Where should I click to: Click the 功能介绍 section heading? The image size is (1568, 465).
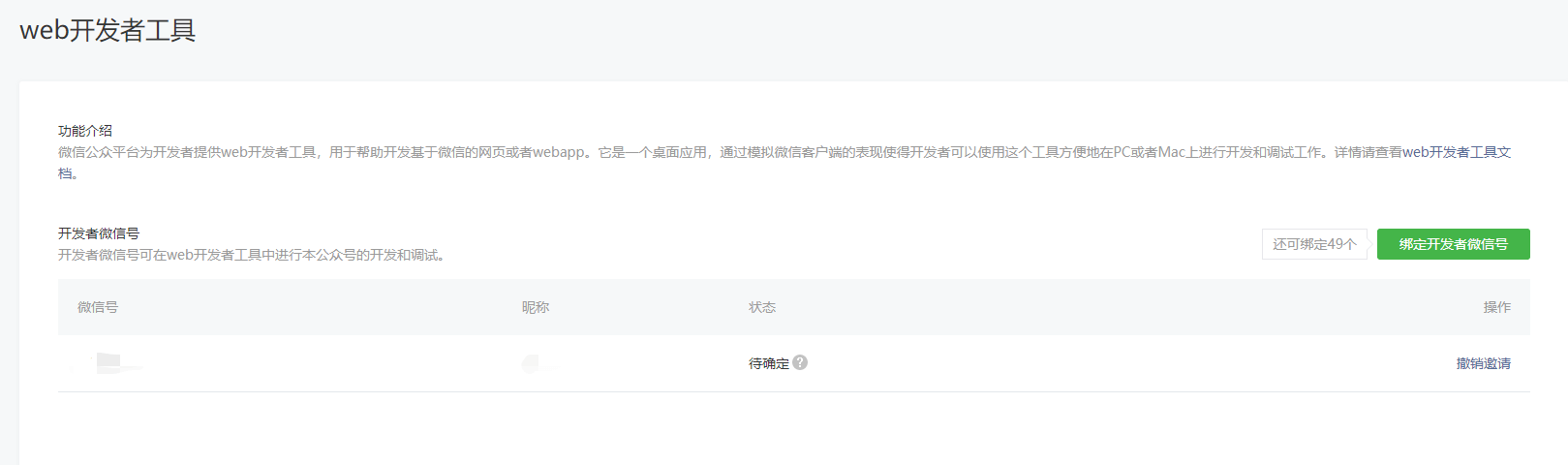85,131
